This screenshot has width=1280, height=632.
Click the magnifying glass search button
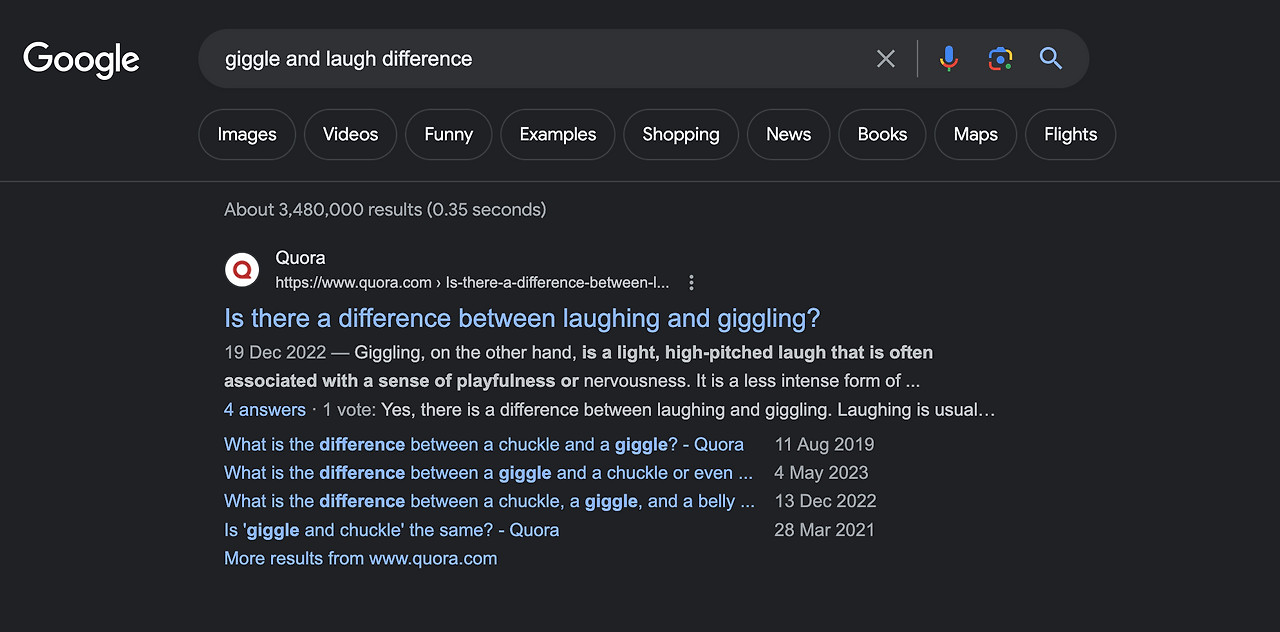point(1050,59)
